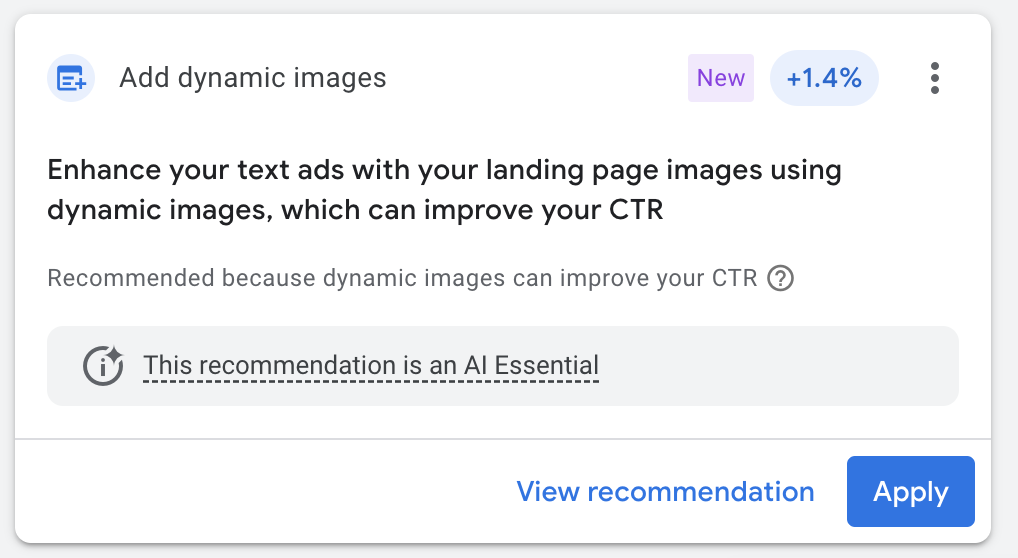Screen dimensions: 1018x558
Task: Click the headline line ending "improve your CTR"
Action: click(x=355, y=211)
